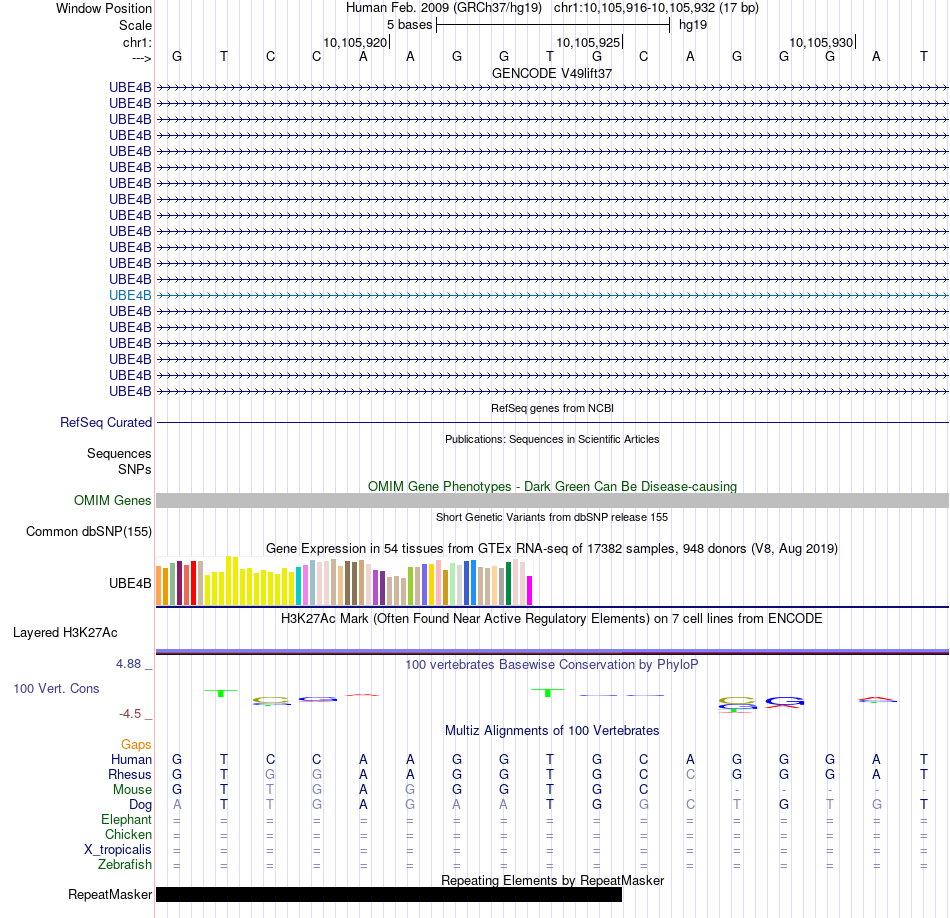The height and width of the screenshot is (918, 950).
Task: Click the 10,105,930 position marker
Action: (x=821, y=42)
